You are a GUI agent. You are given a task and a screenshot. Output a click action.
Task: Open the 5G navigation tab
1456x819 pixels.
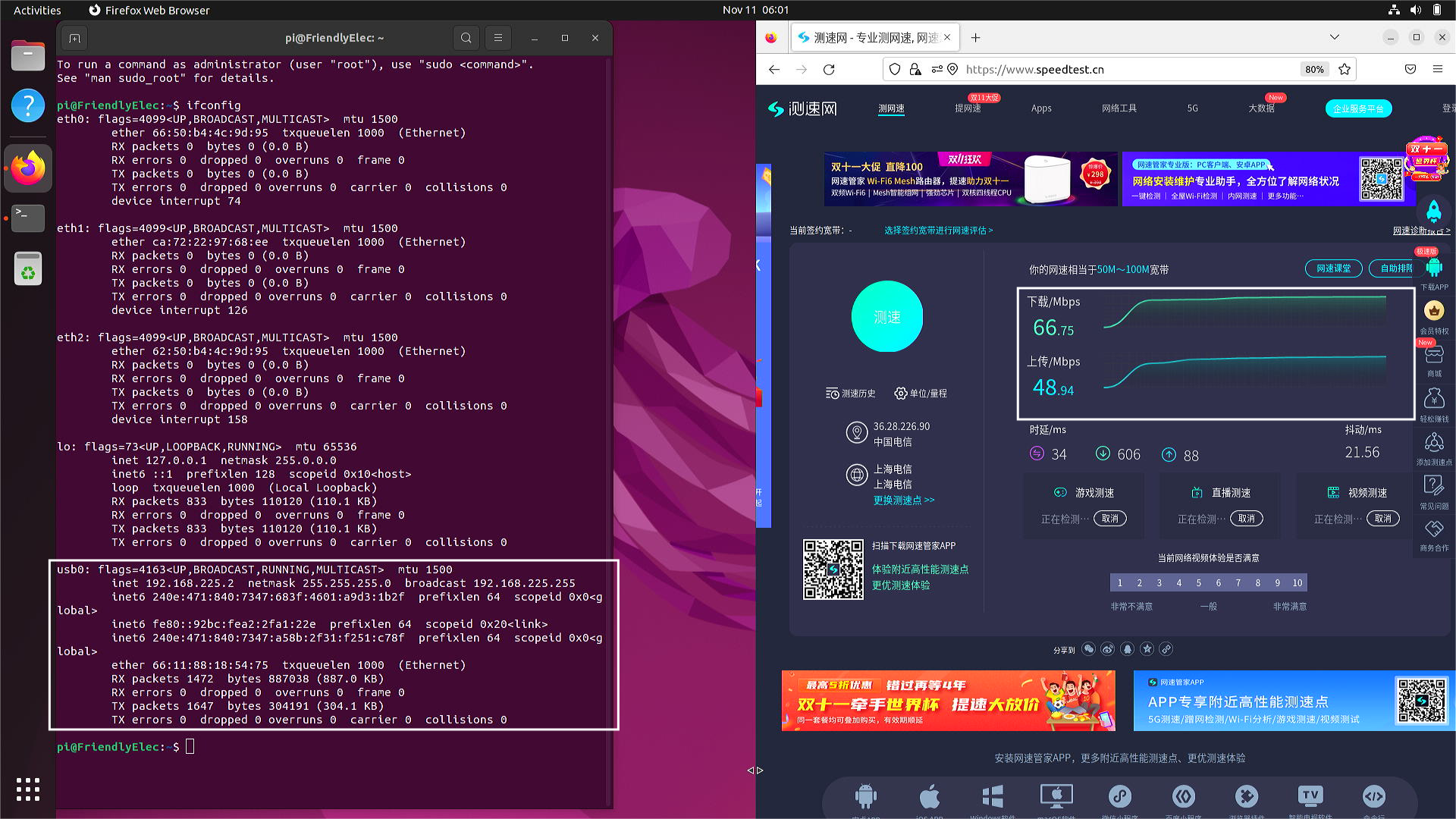coord(1192,108)
